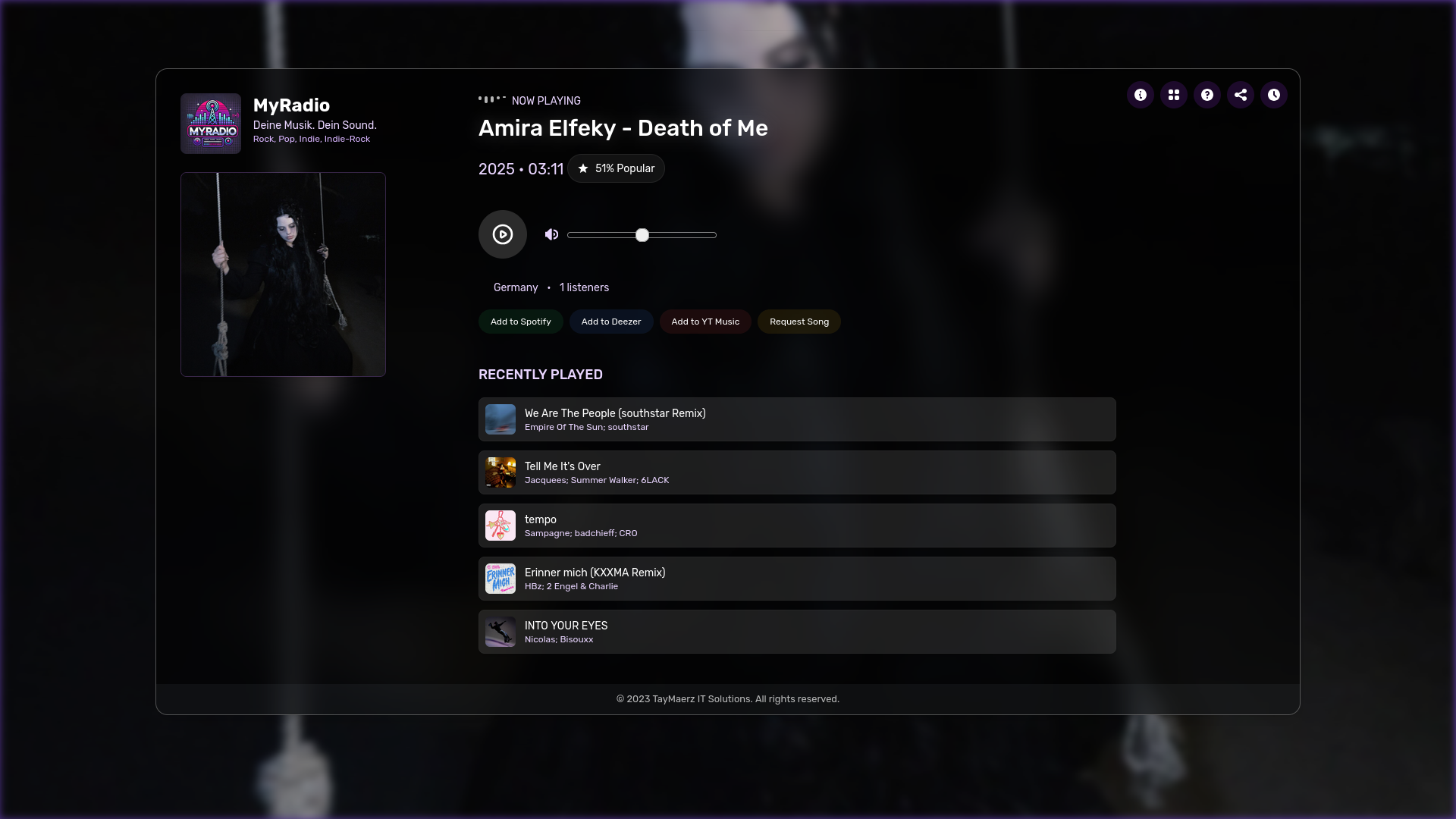Viewport: 1456px width, 819px height.
Task: Select Tell Me It's Over track
Action: [796, 472]
